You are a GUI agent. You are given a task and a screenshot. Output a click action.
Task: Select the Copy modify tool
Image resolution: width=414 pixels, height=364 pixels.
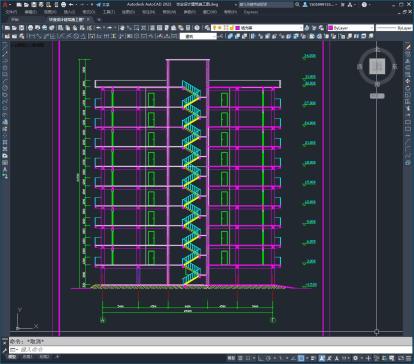pos(408,54)
